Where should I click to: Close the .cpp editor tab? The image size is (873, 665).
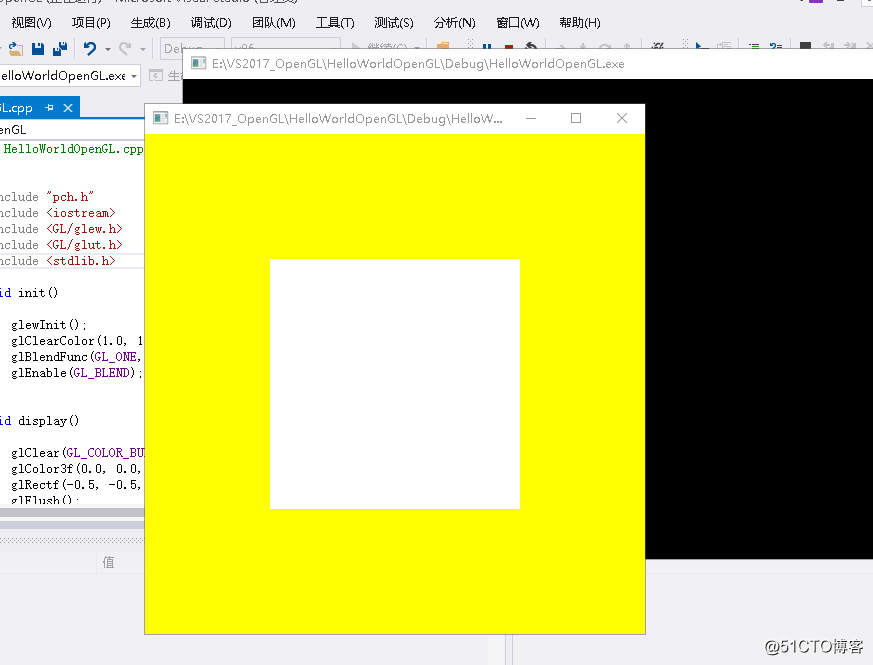(68, 108)
